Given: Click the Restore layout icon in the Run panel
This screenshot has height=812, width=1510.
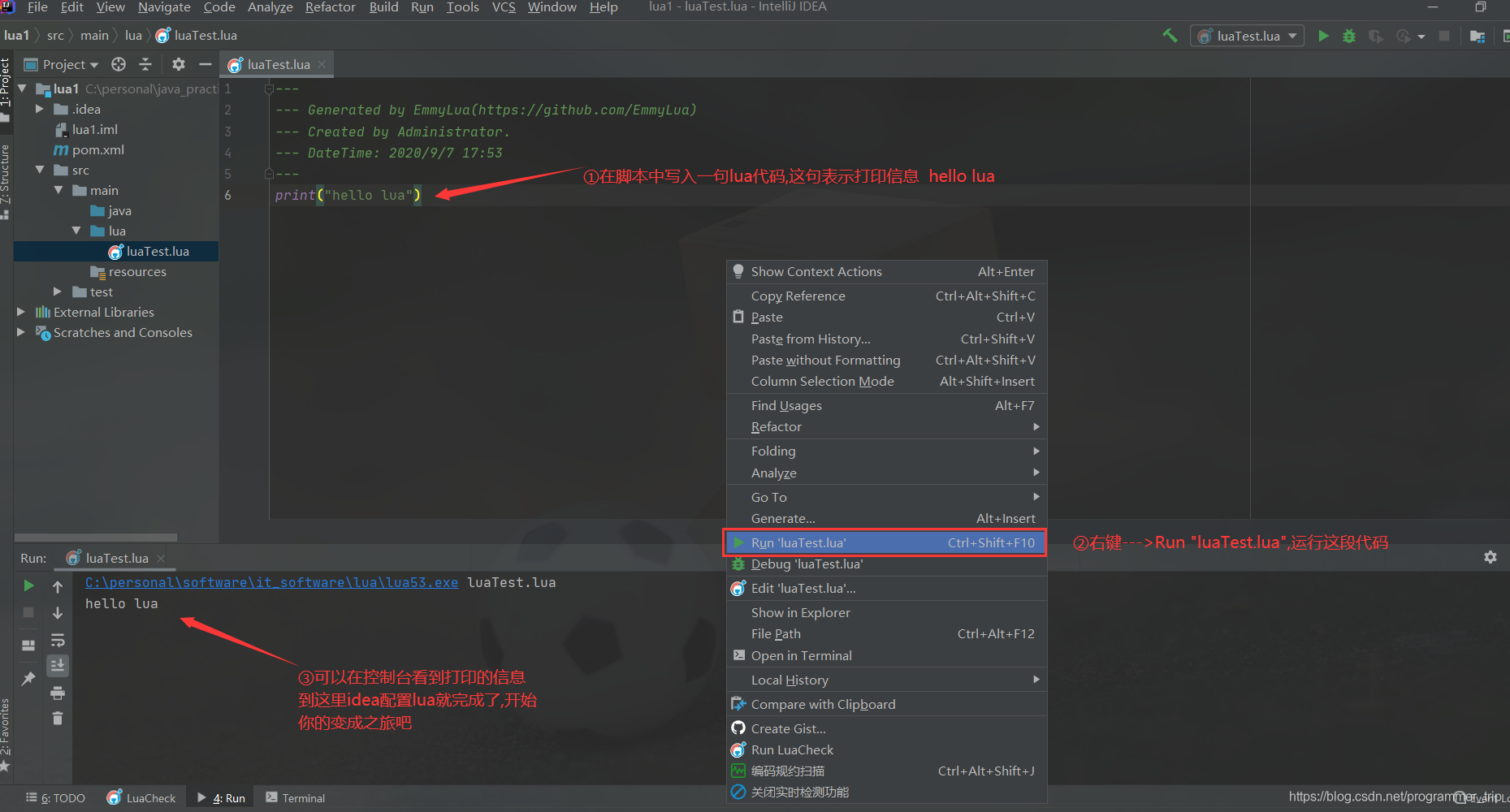Looking at the screenshot, I should pyautogui.click(x=28, y=646).
